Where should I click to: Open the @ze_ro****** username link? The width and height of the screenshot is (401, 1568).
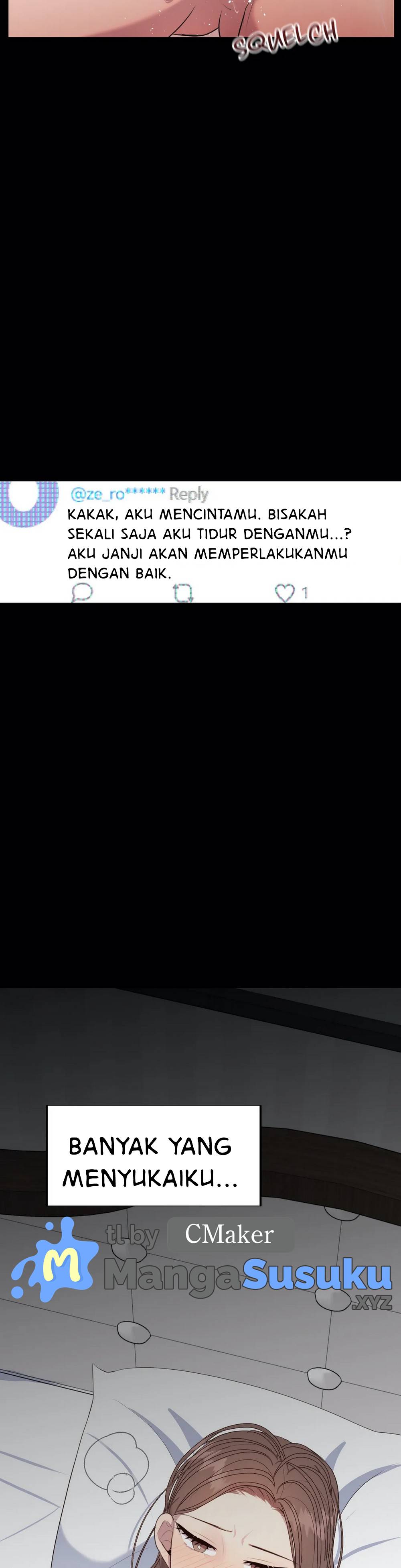(x=117, y=494)
